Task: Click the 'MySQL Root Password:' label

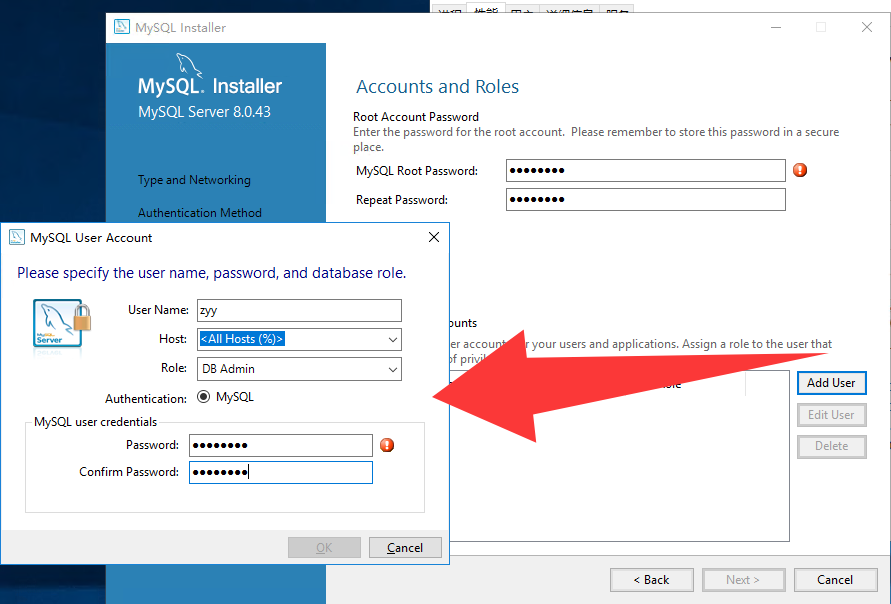Action: tap(417, 170)
